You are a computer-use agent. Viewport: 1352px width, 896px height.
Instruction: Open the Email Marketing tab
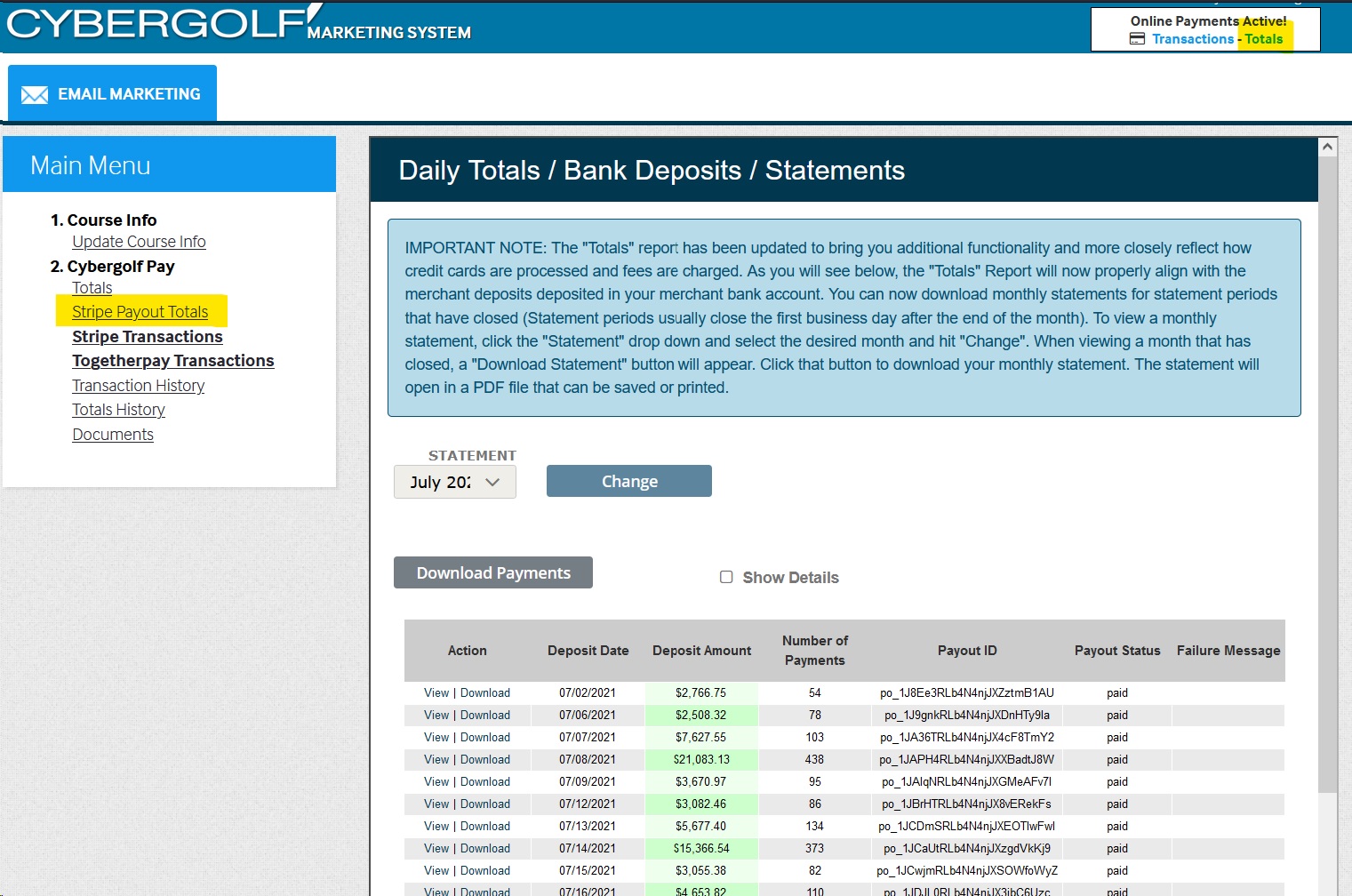[x=113, y=93]
